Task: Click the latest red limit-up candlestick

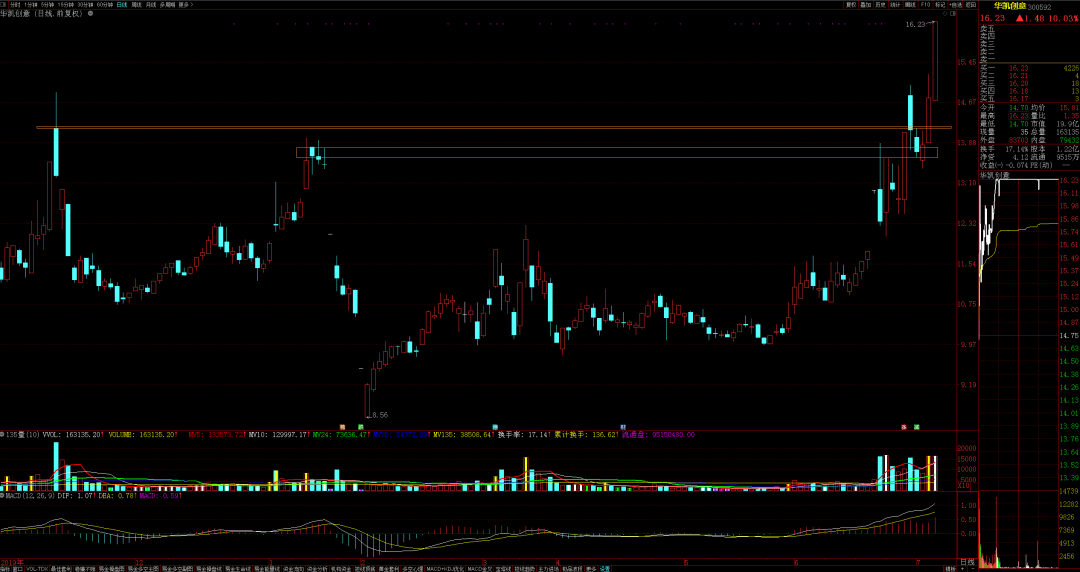Action: [935, 61]
